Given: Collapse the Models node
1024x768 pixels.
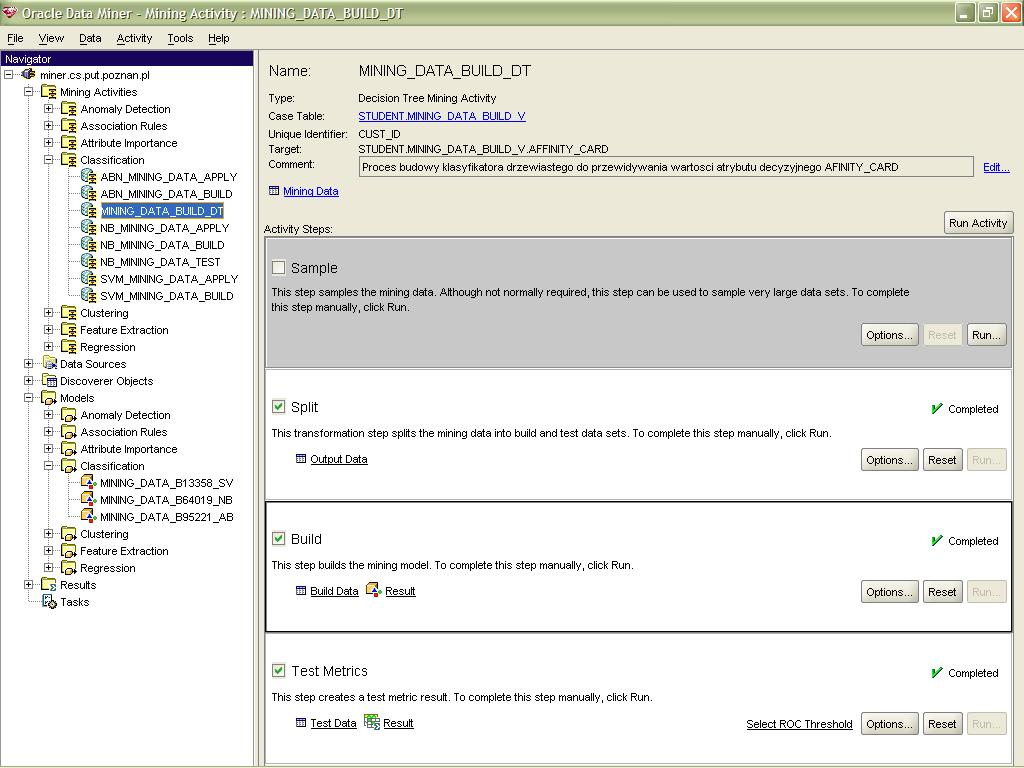Looking at the screenshot, I should coord(29,397).
